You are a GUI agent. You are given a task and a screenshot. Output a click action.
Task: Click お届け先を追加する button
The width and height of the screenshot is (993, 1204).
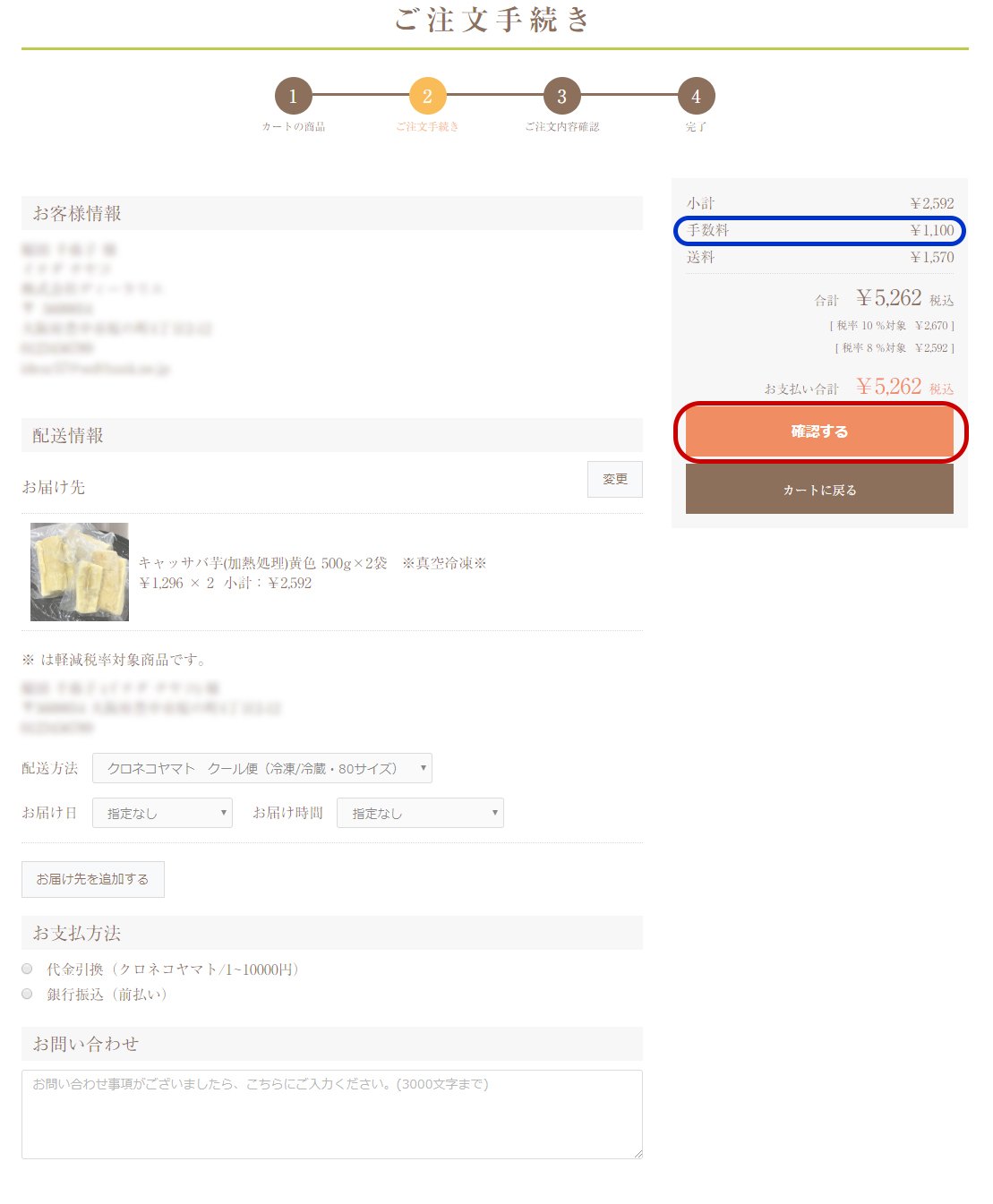tap(93, 879)
